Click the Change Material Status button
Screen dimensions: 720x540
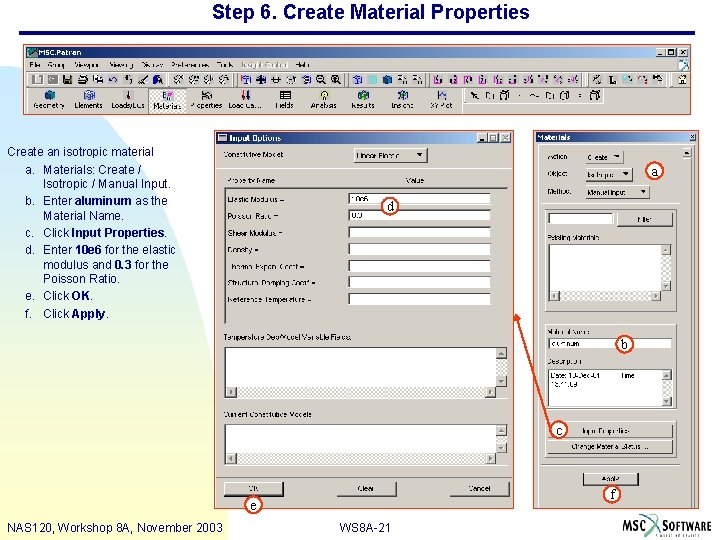click(610, 446)
